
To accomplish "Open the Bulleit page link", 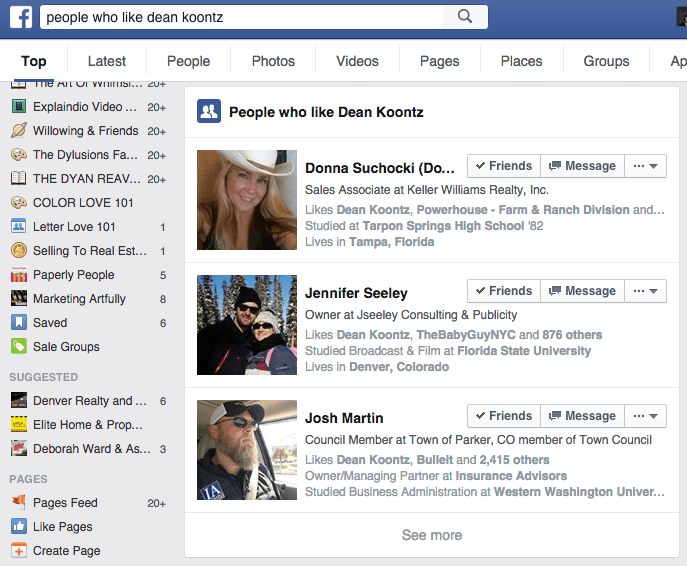I will pos(435,460).
